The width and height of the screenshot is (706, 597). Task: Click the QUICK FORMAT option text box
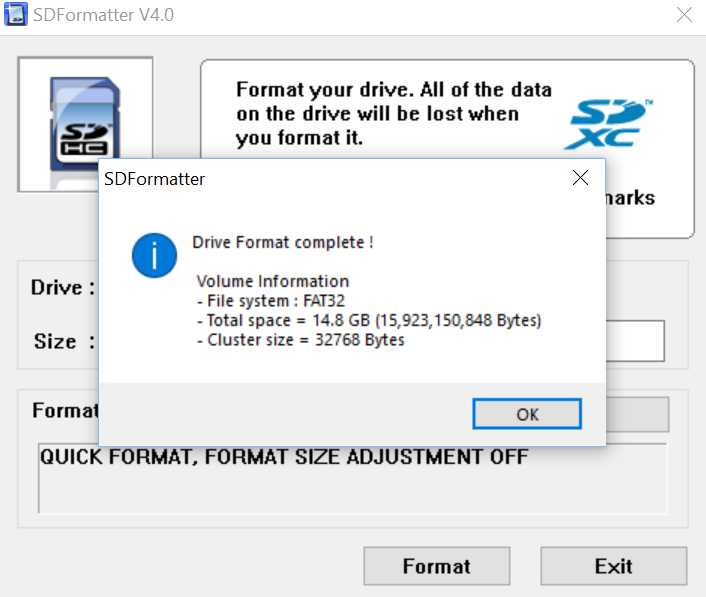click(352, 478)
